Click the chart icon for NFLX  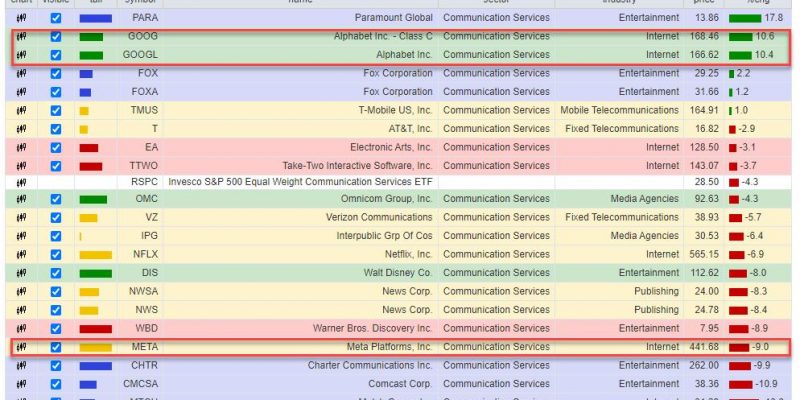point(21,254)
